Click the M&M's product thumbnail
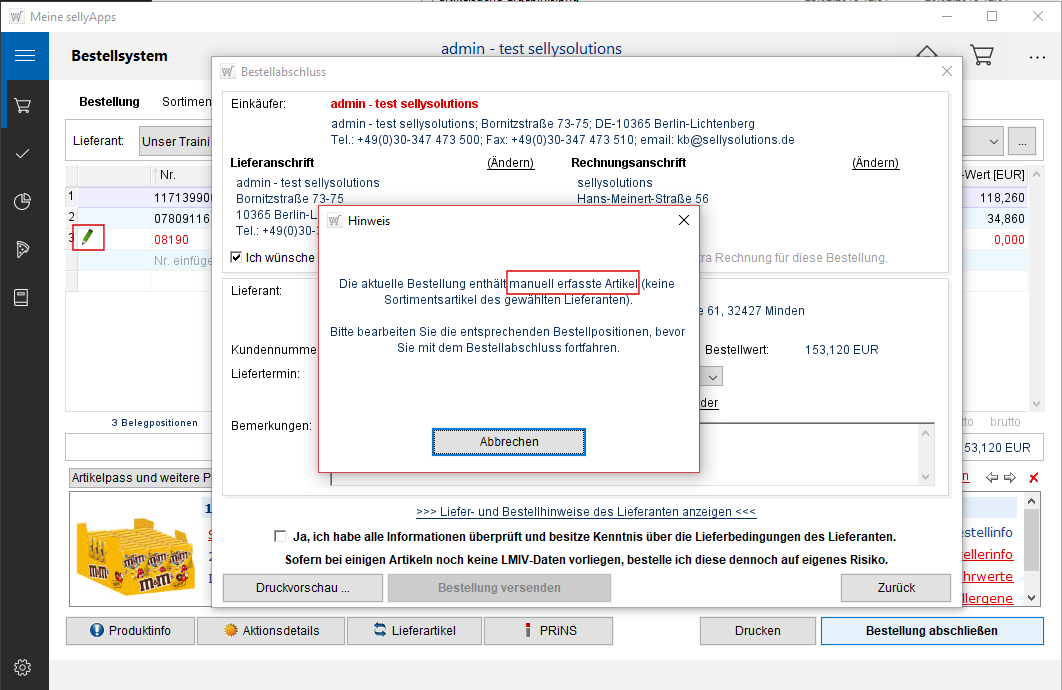1062x690 pixels. point(135,555)
